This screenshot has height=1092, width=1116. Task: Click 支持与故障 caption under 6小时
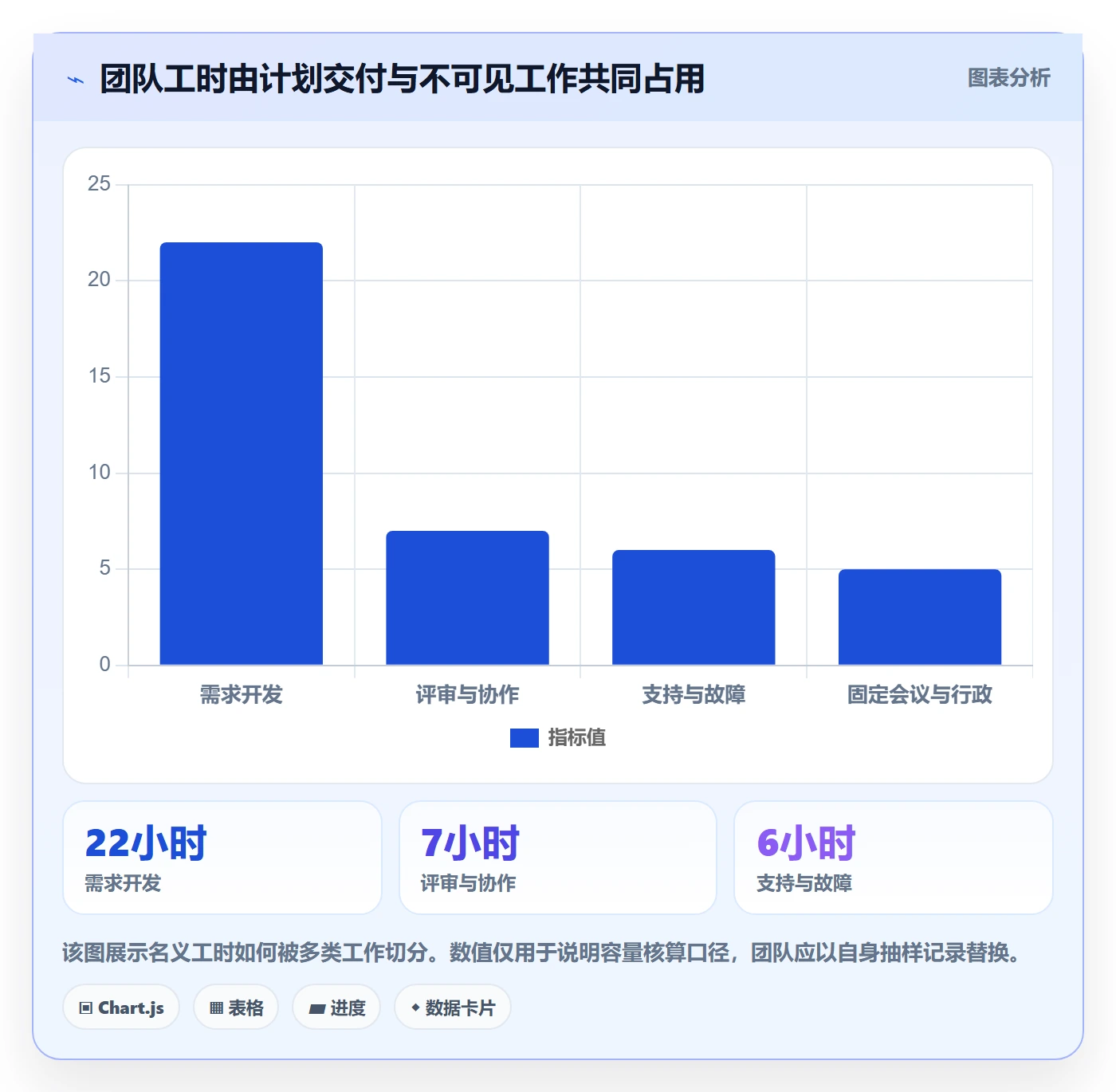click(804, 883)
